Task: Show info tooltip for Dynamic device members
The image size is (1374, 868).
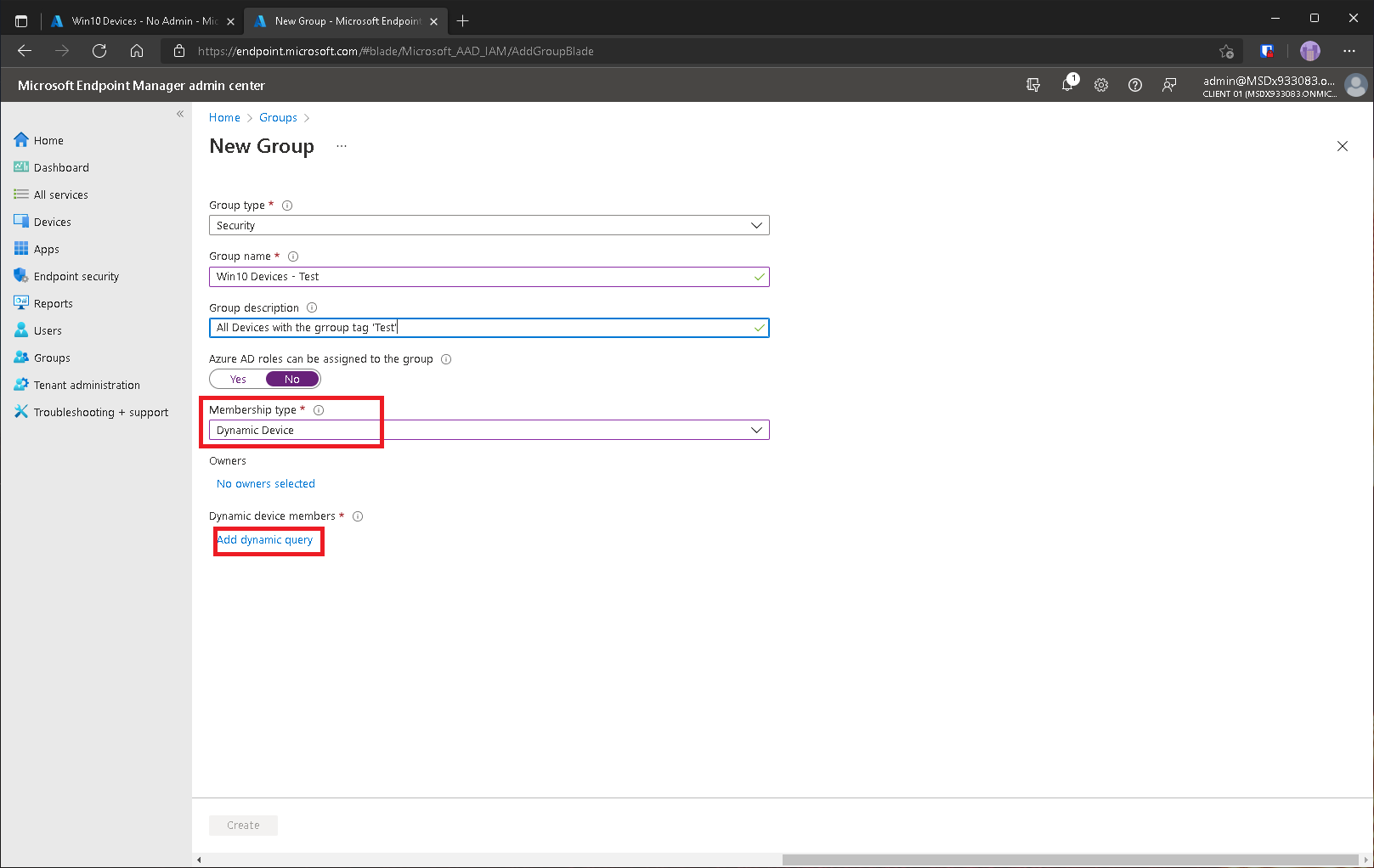Action: coord(358,516)
